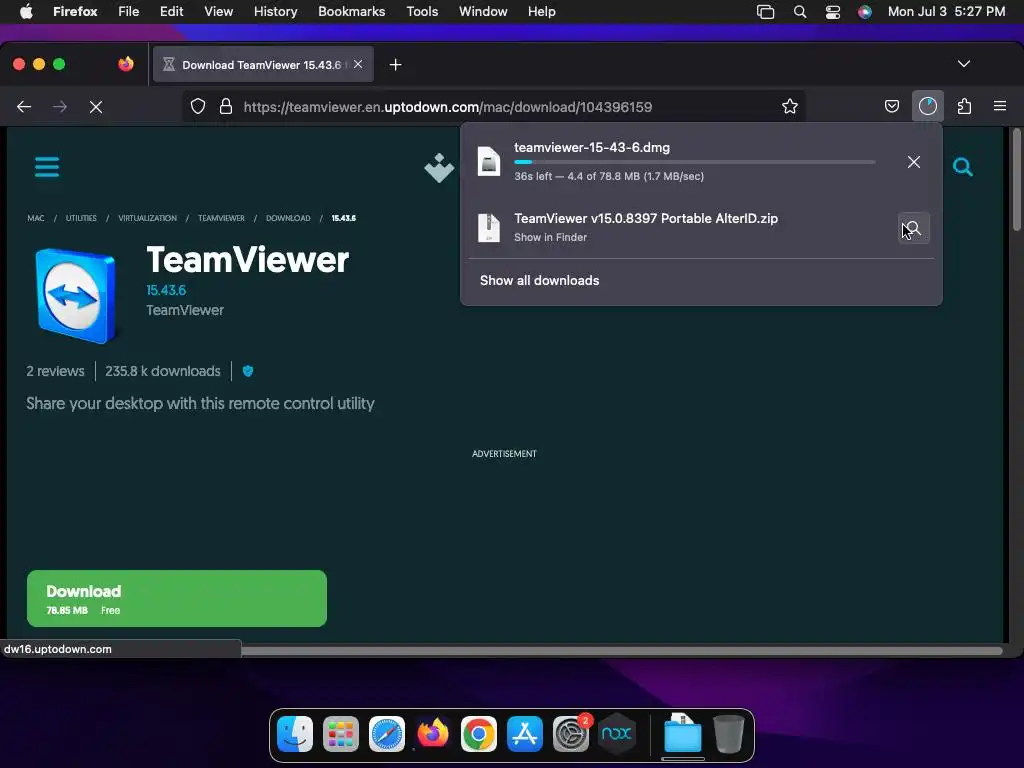Open the Apple menu
The width and height of the screenshot is (1024, 768).
pyautogui.click(x=26, y=12)
